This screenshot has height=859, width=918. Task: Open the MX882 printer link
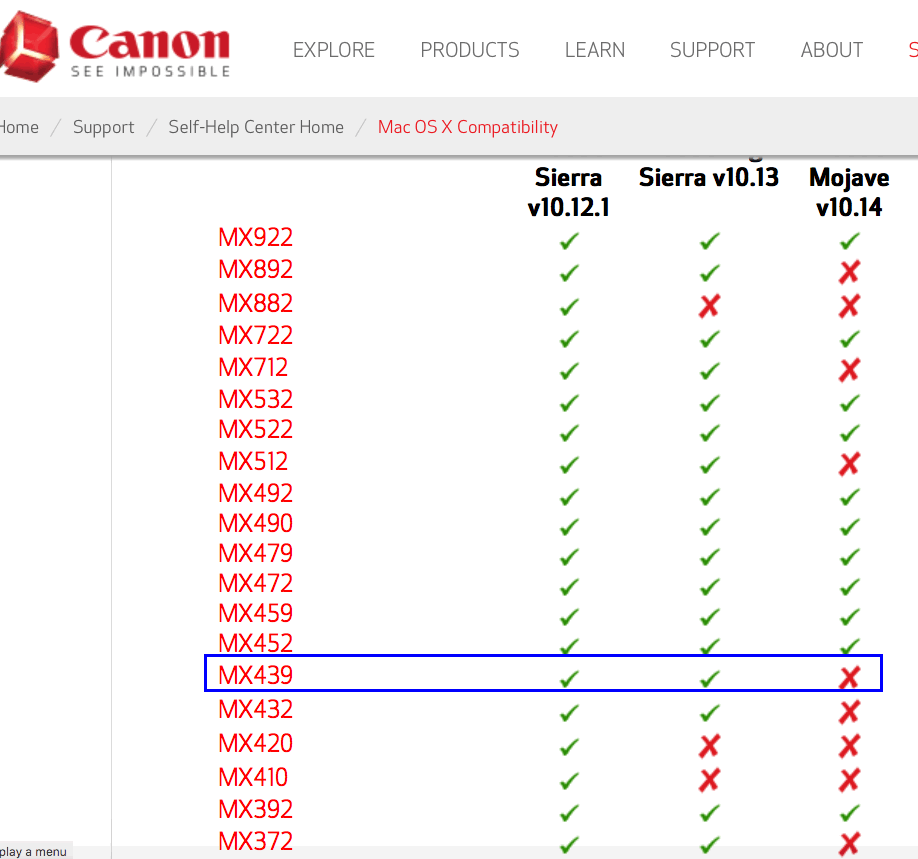[x=255, y=304]
